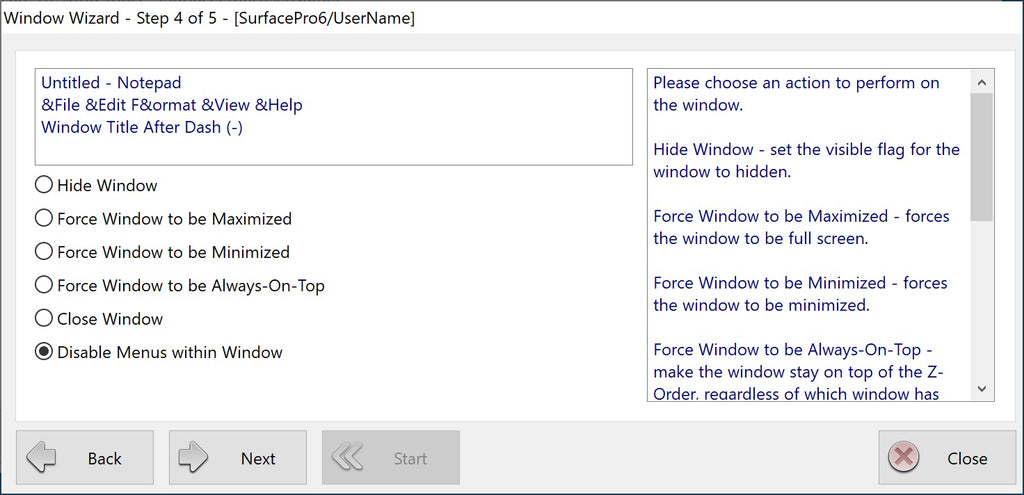
Task: Click the double chevron Start icon
Action: coord(347,458)
